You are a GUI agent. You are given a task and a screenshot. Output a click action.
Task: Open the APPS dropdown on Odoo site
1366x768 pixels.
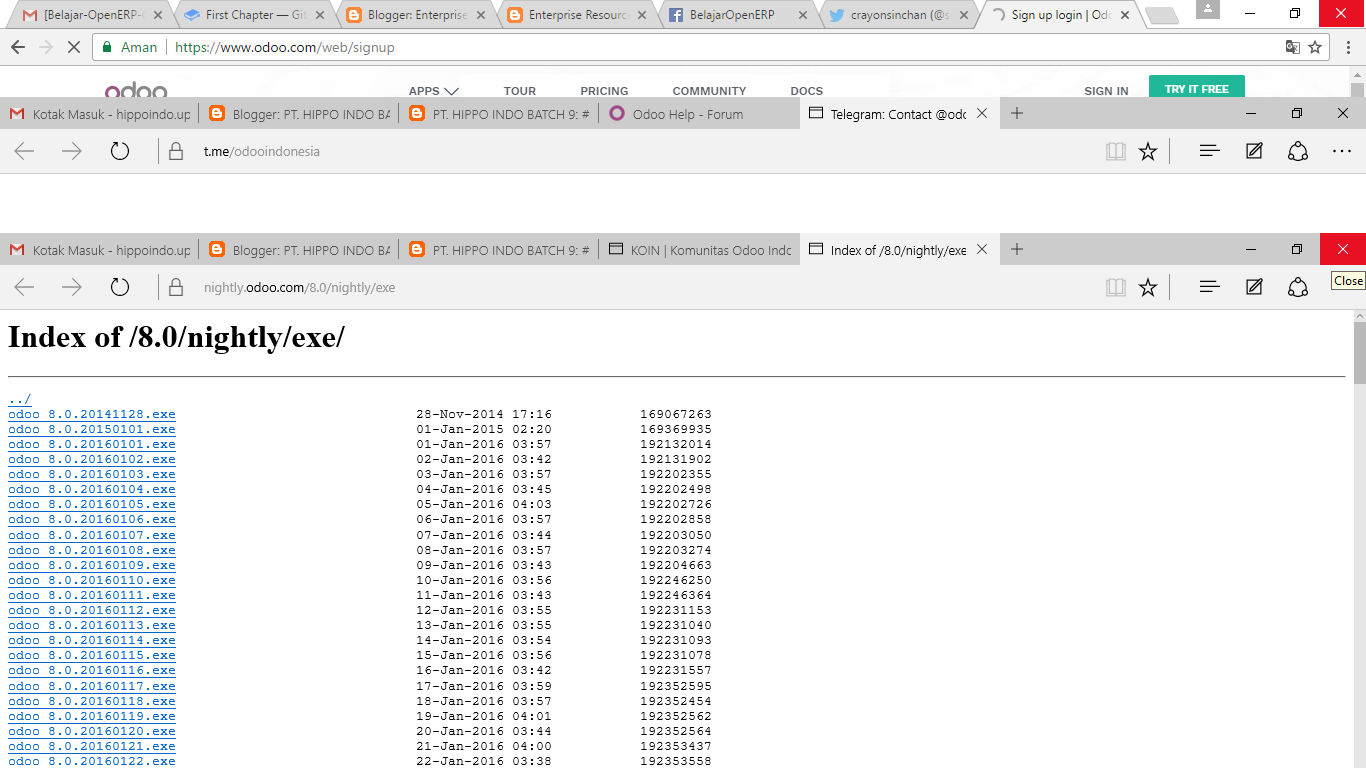(434, 91)
